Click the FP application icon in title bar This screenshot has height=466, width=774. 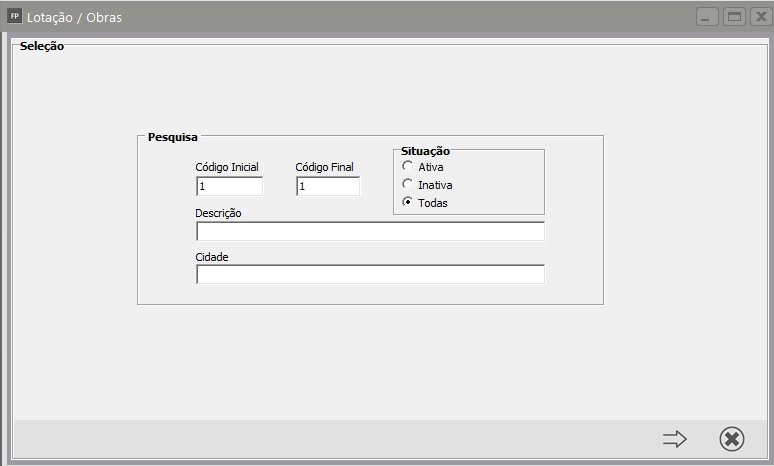pyautogui.click(x=14, y=16)
